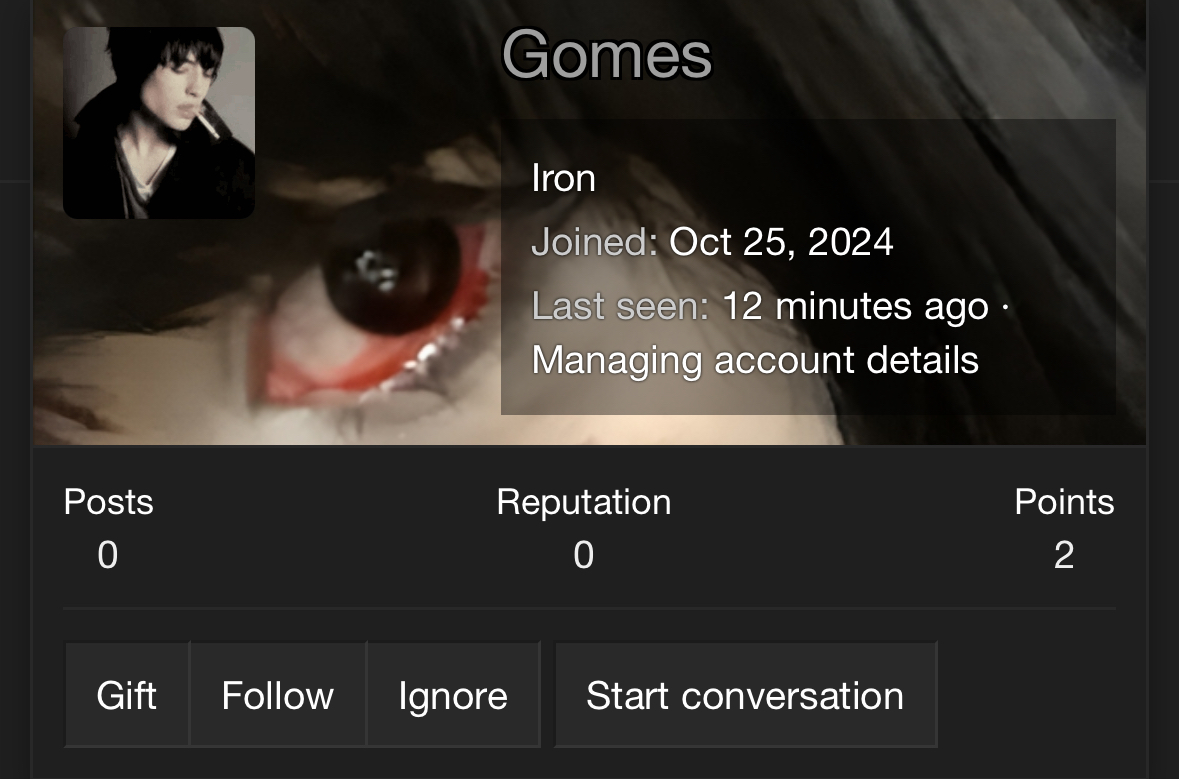Ignore this user with the Ignore button

pos(453,695)
